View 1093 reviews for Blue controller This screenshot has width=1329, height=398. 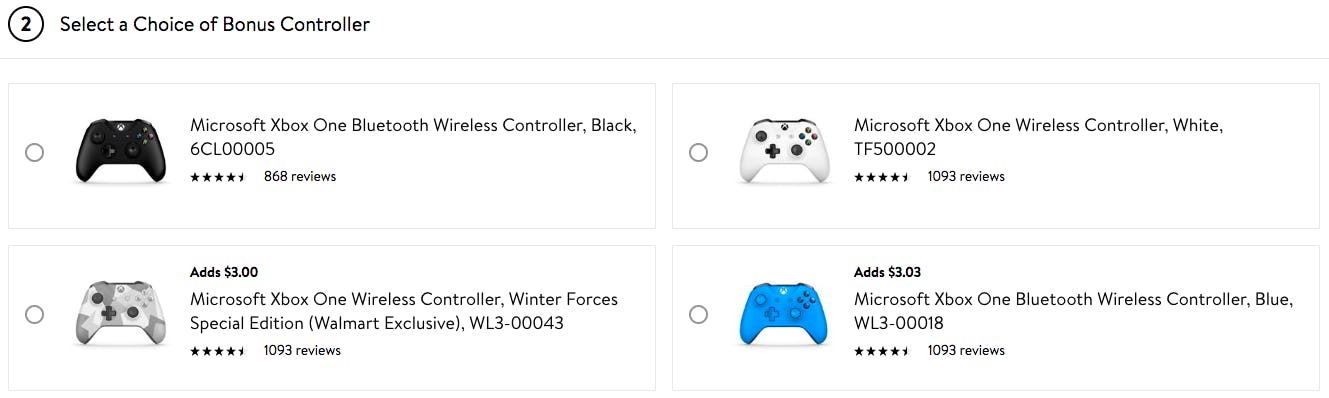966,350
